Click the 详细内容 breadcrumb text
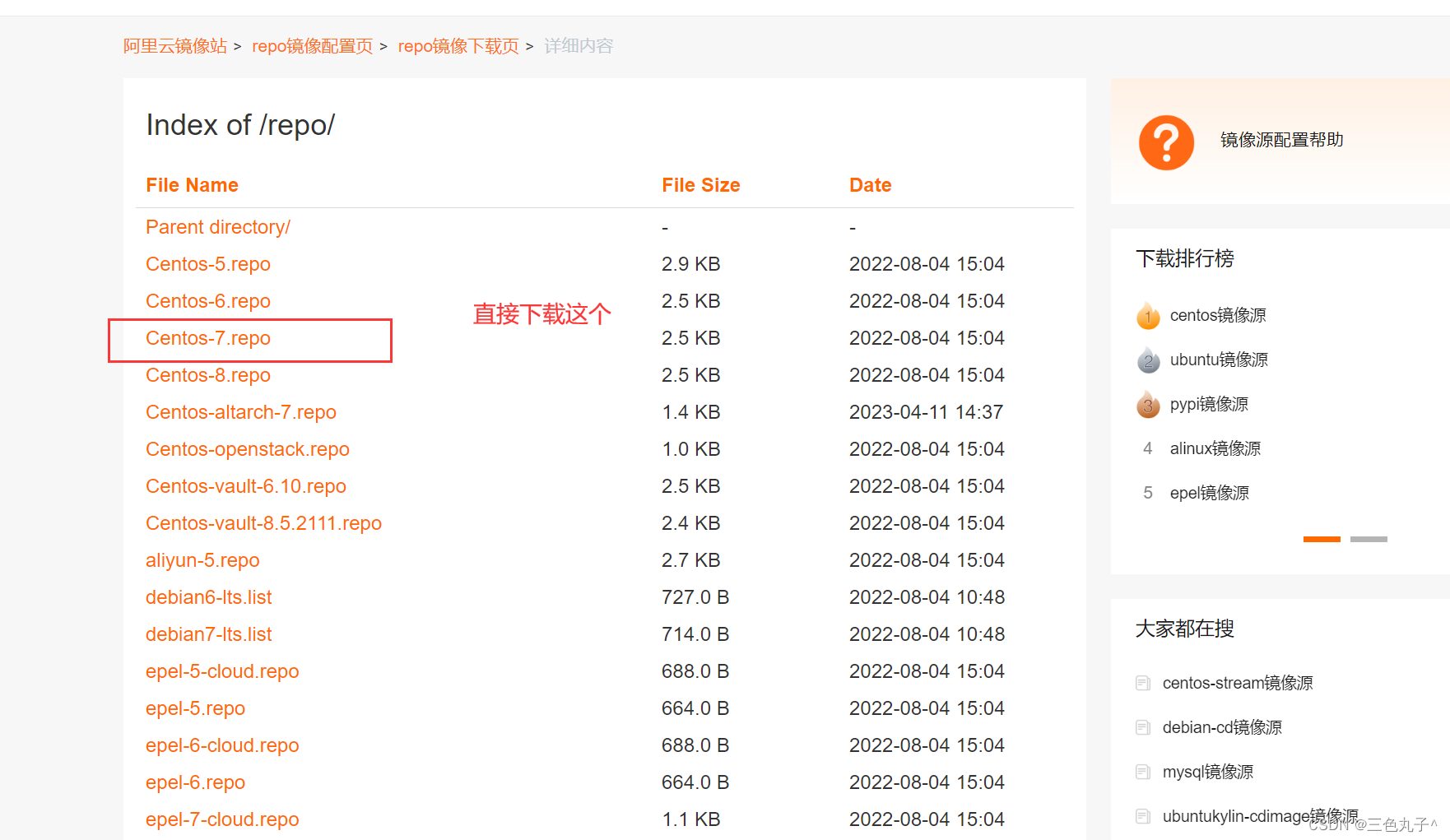 pos(579,46)
